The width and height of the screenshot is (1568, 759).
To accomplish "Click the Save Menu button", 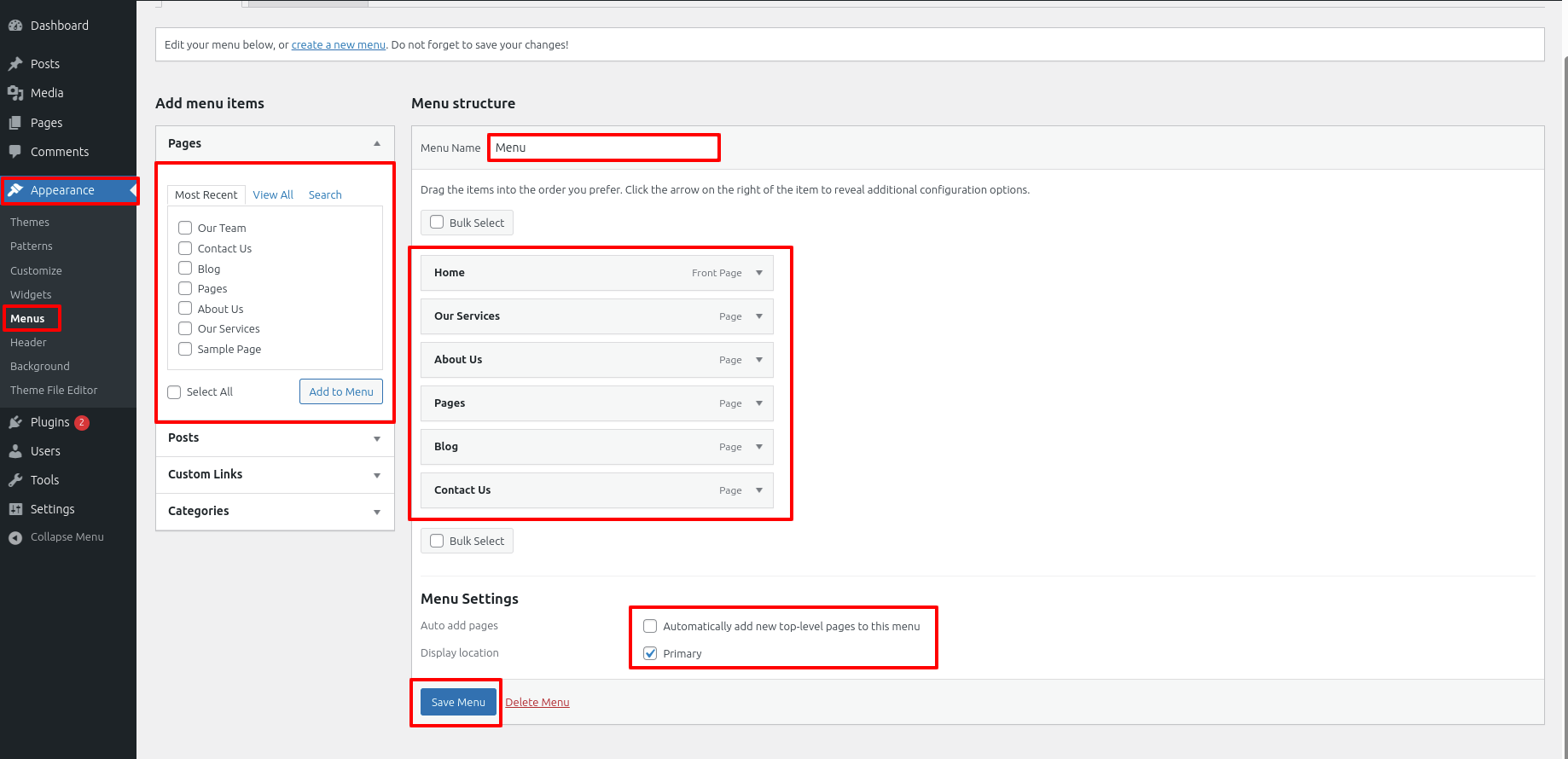I will click(x=458, y=703).
